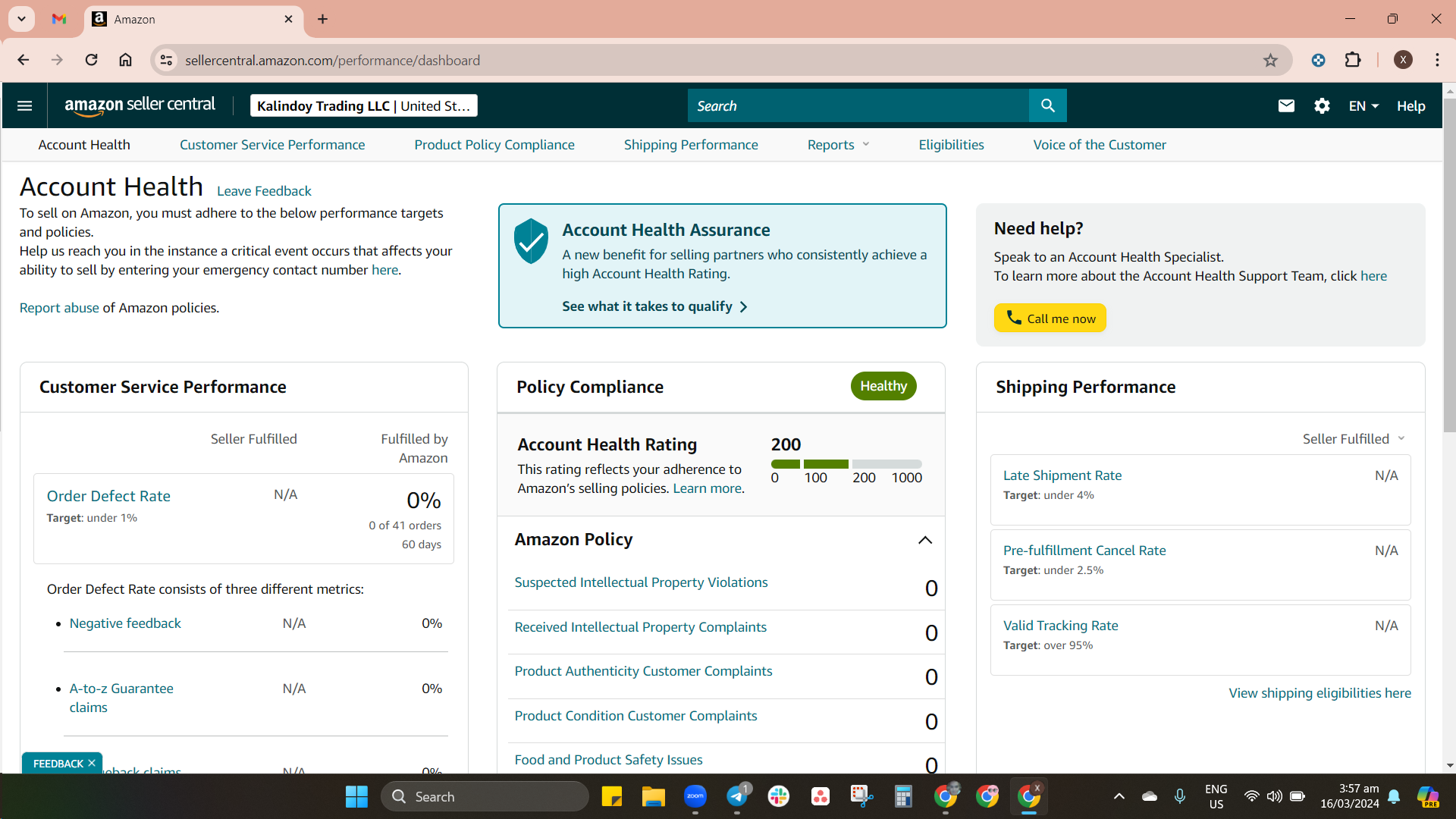This screenshot has height=819, width=1456.
Task: Click See what it takes to qualify
Action: (x=654, y=306)
